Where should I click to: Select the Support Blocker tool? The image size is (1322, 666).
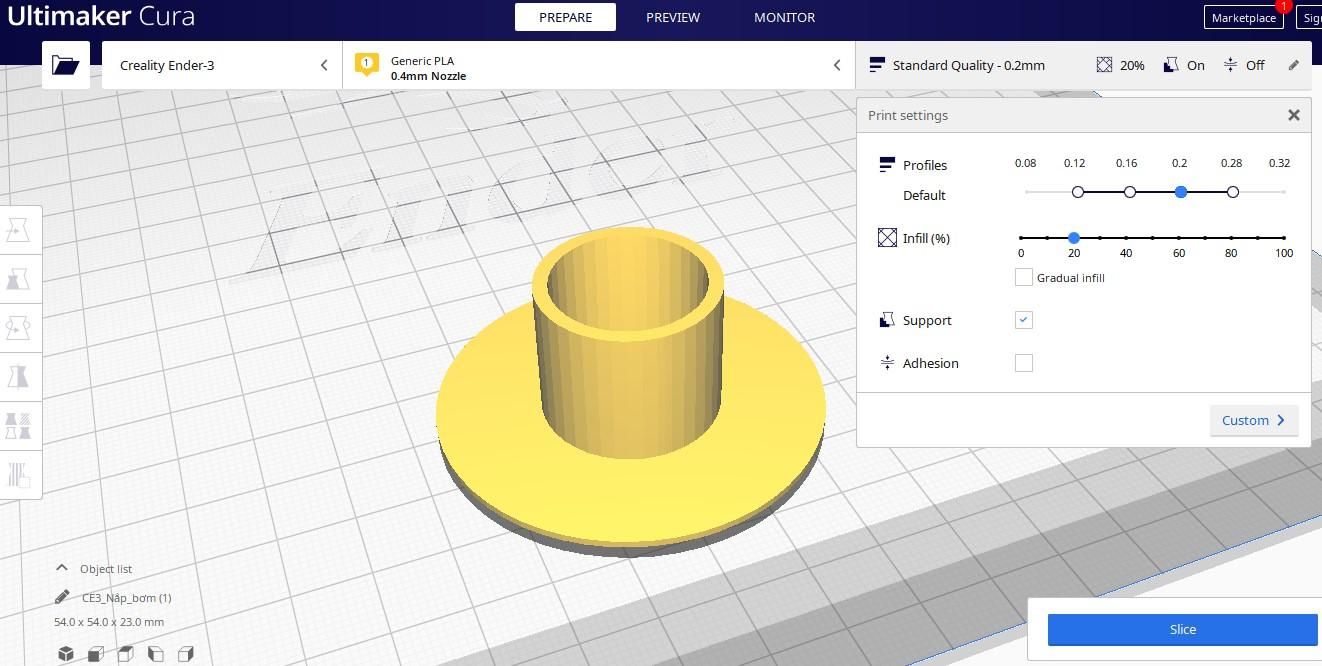click(x=19, y=473)
